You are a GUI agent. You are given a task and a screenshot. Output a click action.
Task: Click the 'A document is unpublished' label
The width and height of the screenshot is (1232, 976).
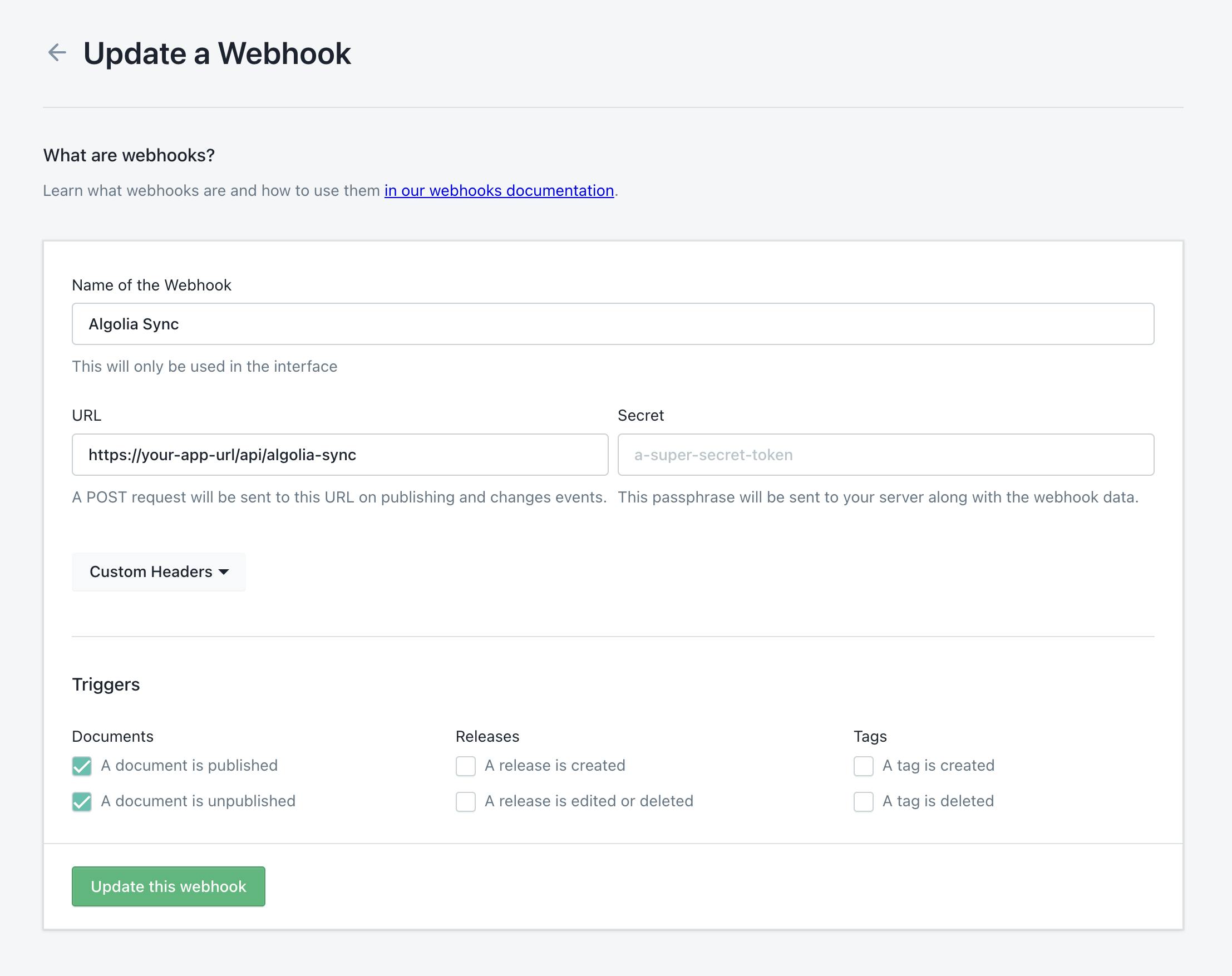tap(198, 801)
